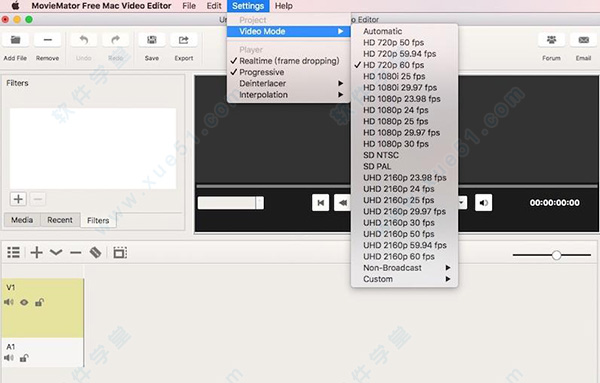This screenshot has height=383, width=600.
Task: Click the Redo arrow icon
Action: (116, 40)
